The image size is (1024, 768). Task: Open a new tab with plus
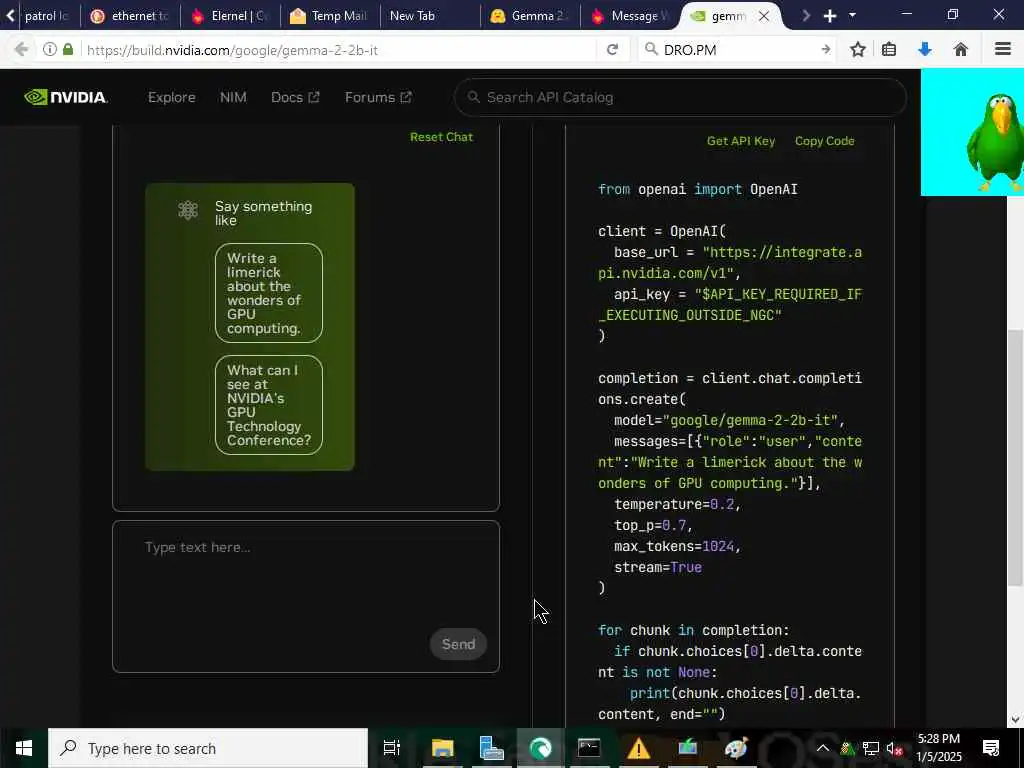pyautogui.click(x=829, y=16)
